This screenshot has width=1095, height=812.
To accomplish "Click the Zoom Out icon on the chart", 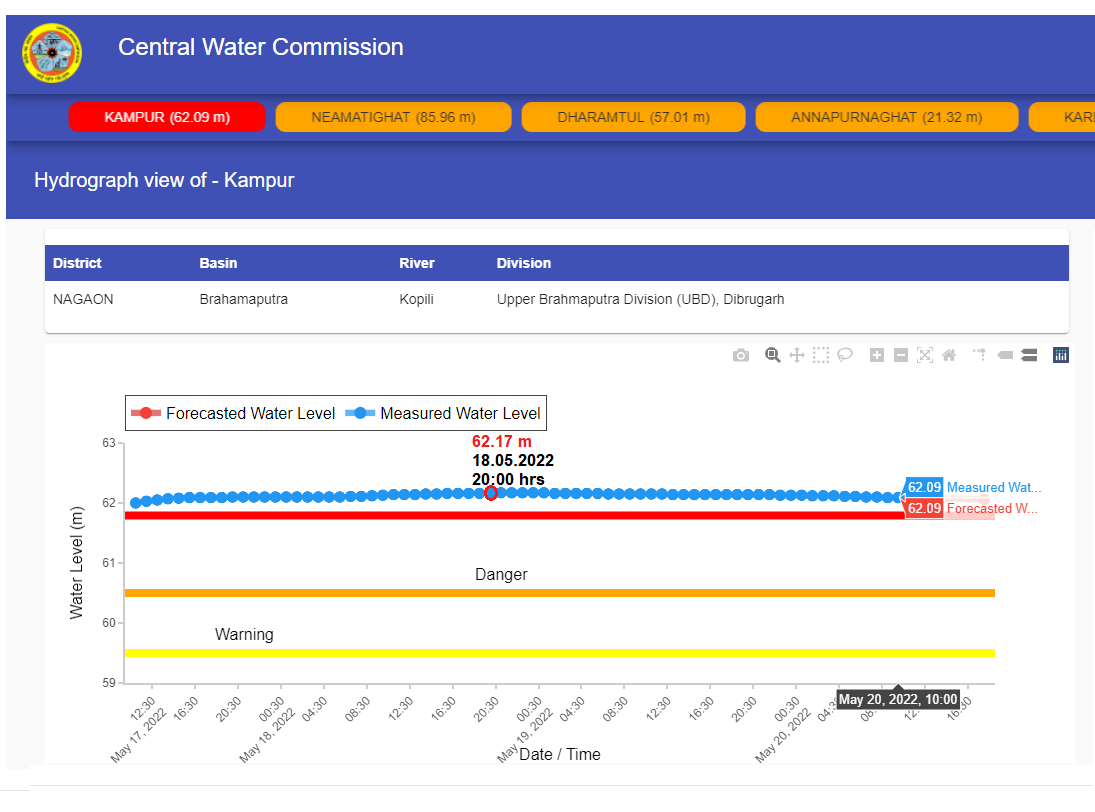I will 900,355.
